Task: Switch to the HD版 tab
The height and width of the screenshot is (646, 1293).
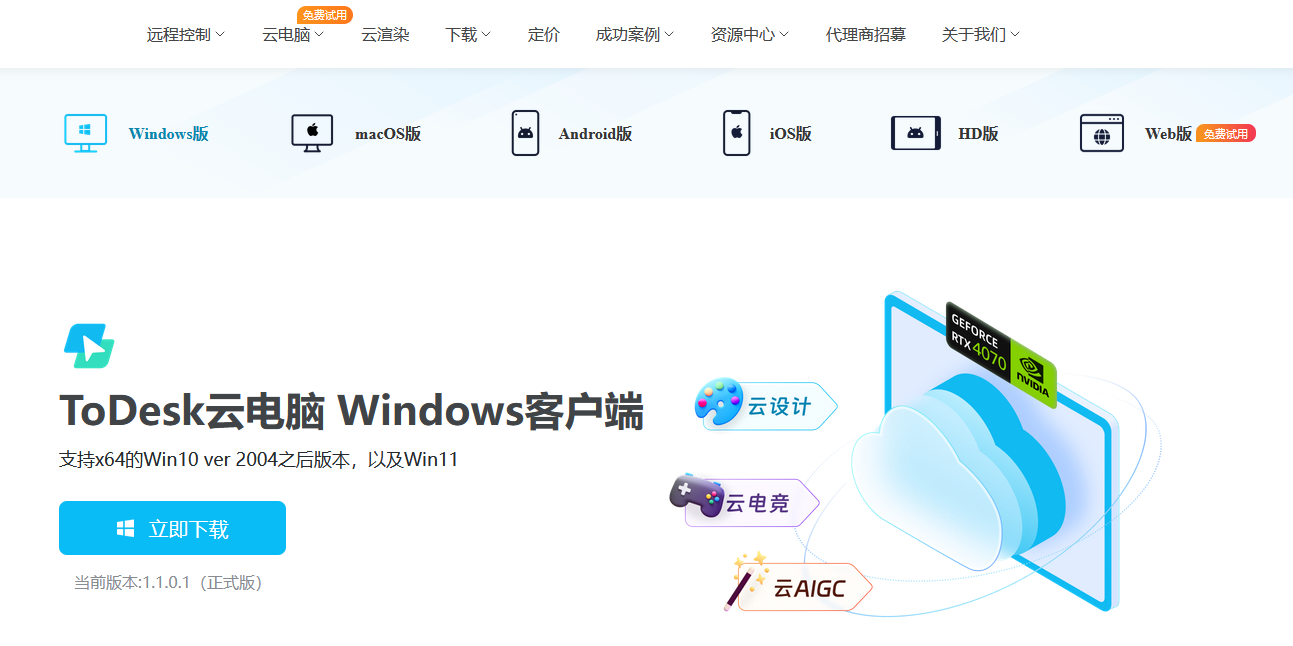Action: click(945, 133)
